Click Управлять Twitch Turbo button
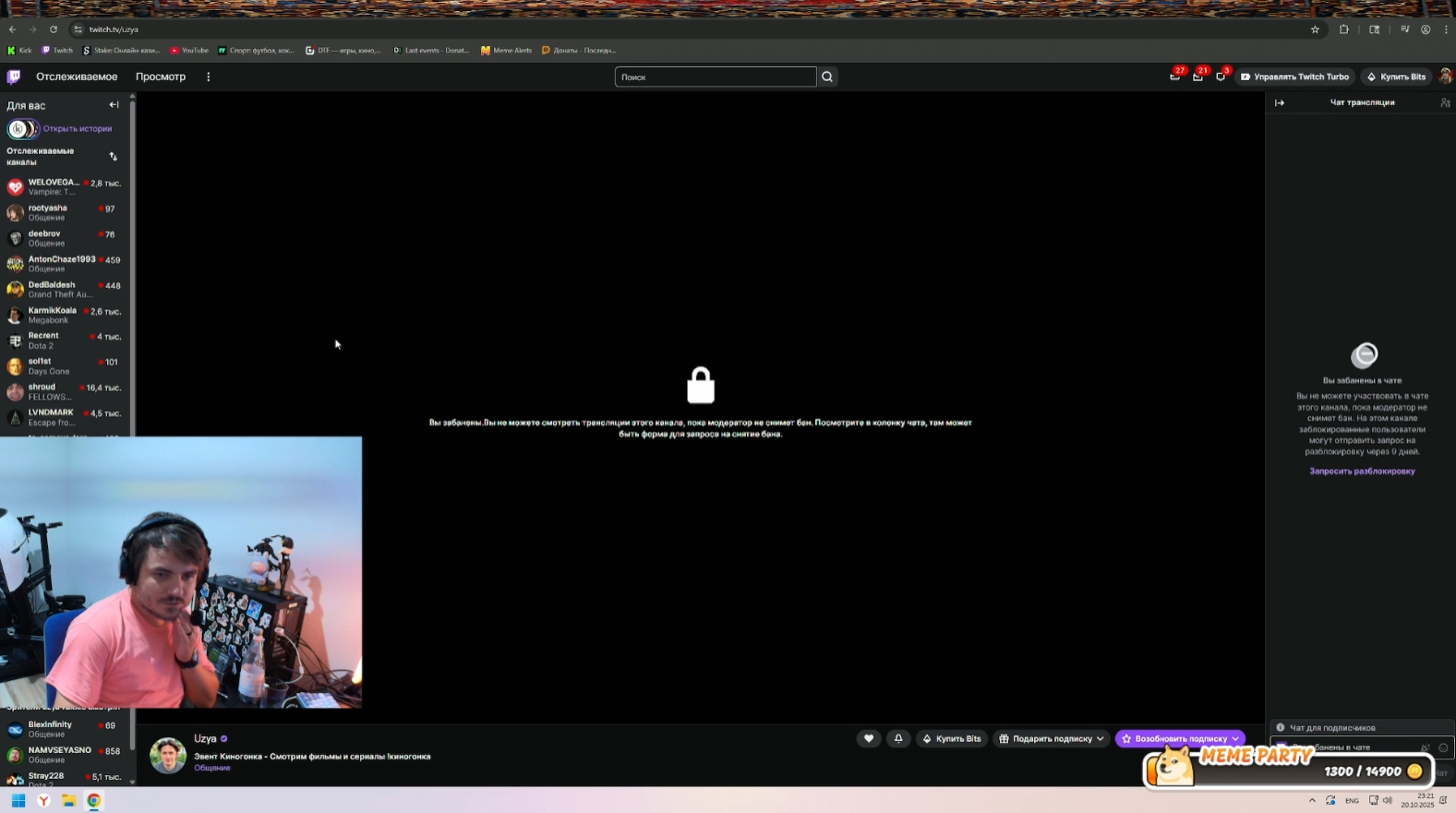Viewport: 1456px width, 813px height. click(x=1294, y=77)
